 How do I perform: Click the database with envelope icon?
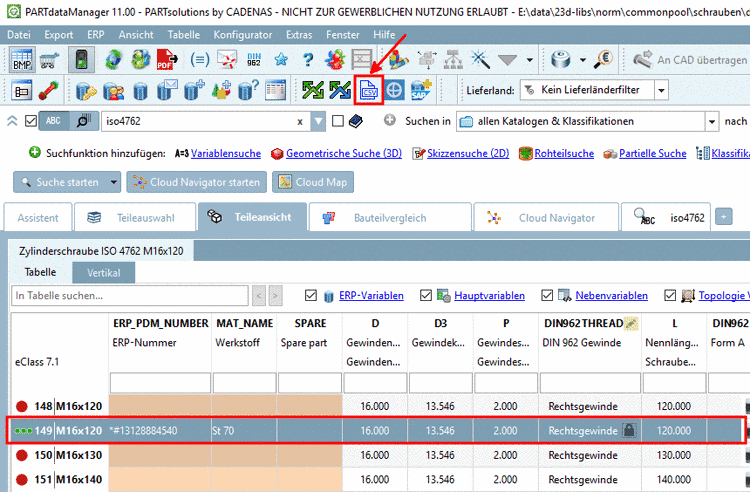167,90
